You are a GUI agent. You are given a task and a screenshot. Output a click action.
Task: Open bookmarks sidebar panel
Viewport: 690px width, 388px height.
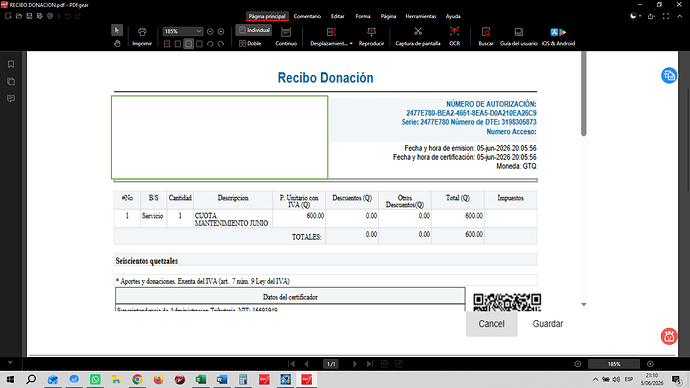11,64
